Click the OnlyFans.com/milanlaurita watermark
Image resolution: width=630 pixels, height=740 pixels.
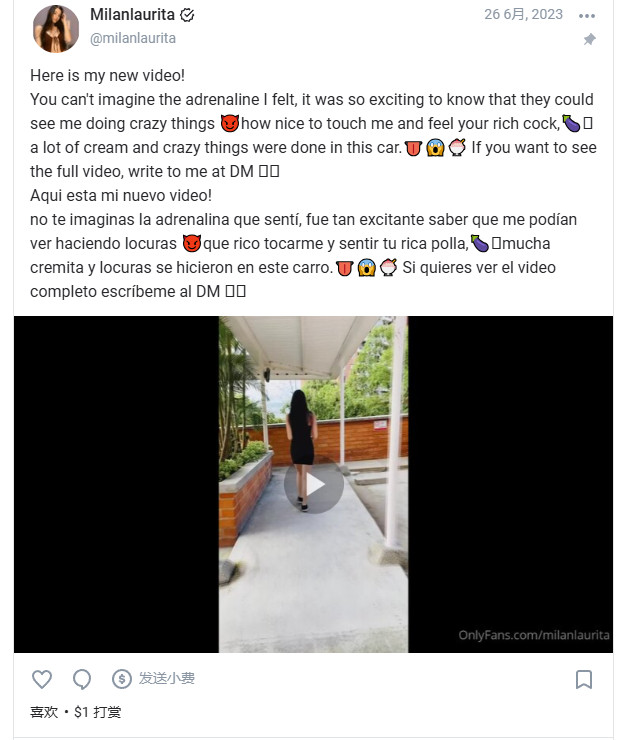click(x=534, y=635)
